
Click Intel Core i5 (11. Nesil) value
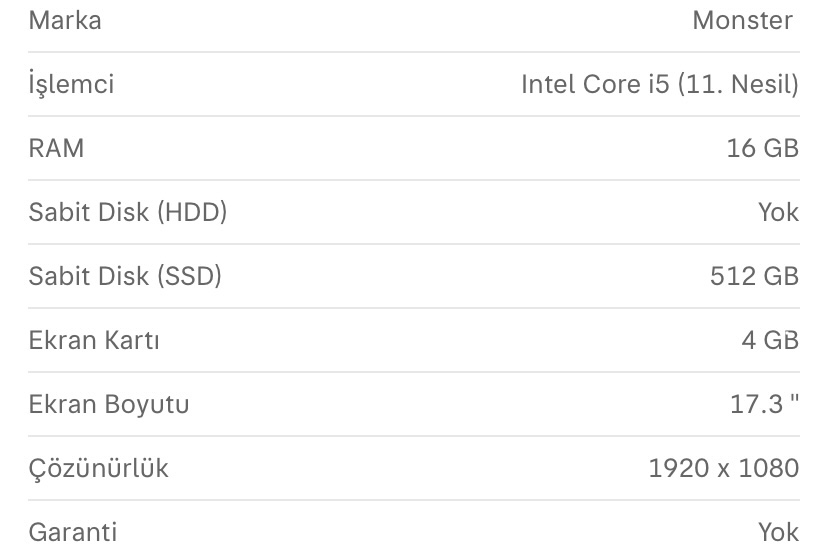click(660, 84)
